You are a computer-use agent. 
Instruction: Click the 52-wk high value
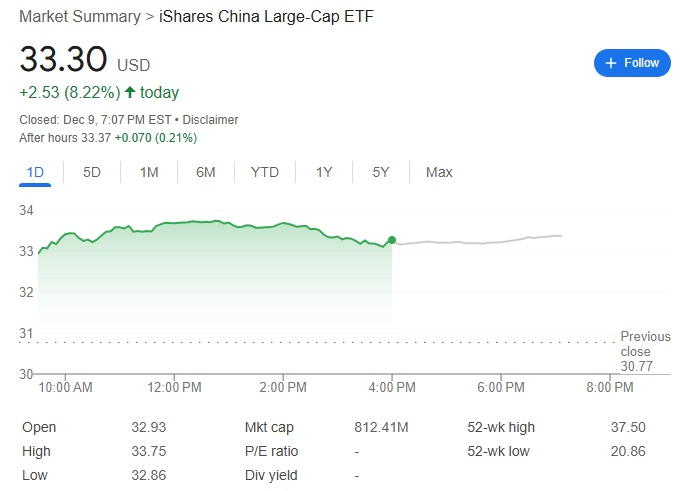point(628,427)
